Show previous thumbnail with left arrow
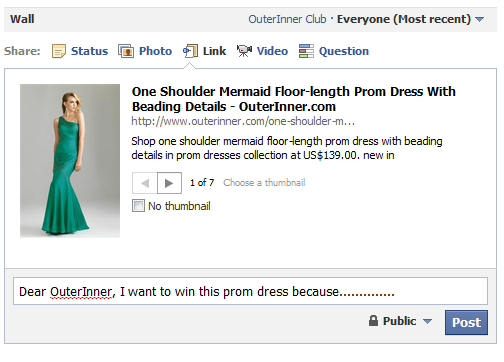The image size is (504, 362). coord(145,183)
